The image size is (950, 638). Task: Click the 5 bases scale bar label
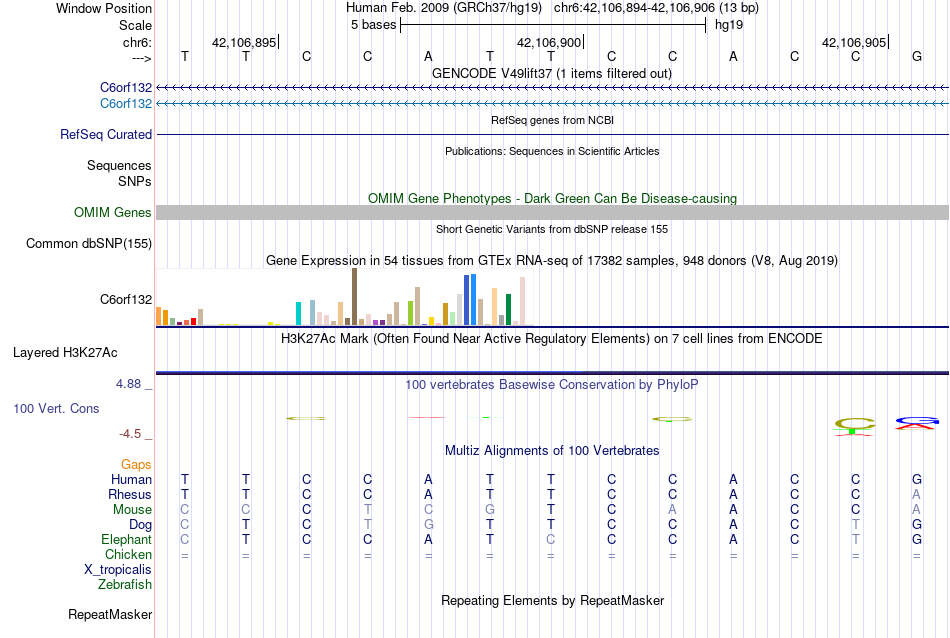point(373,25)
